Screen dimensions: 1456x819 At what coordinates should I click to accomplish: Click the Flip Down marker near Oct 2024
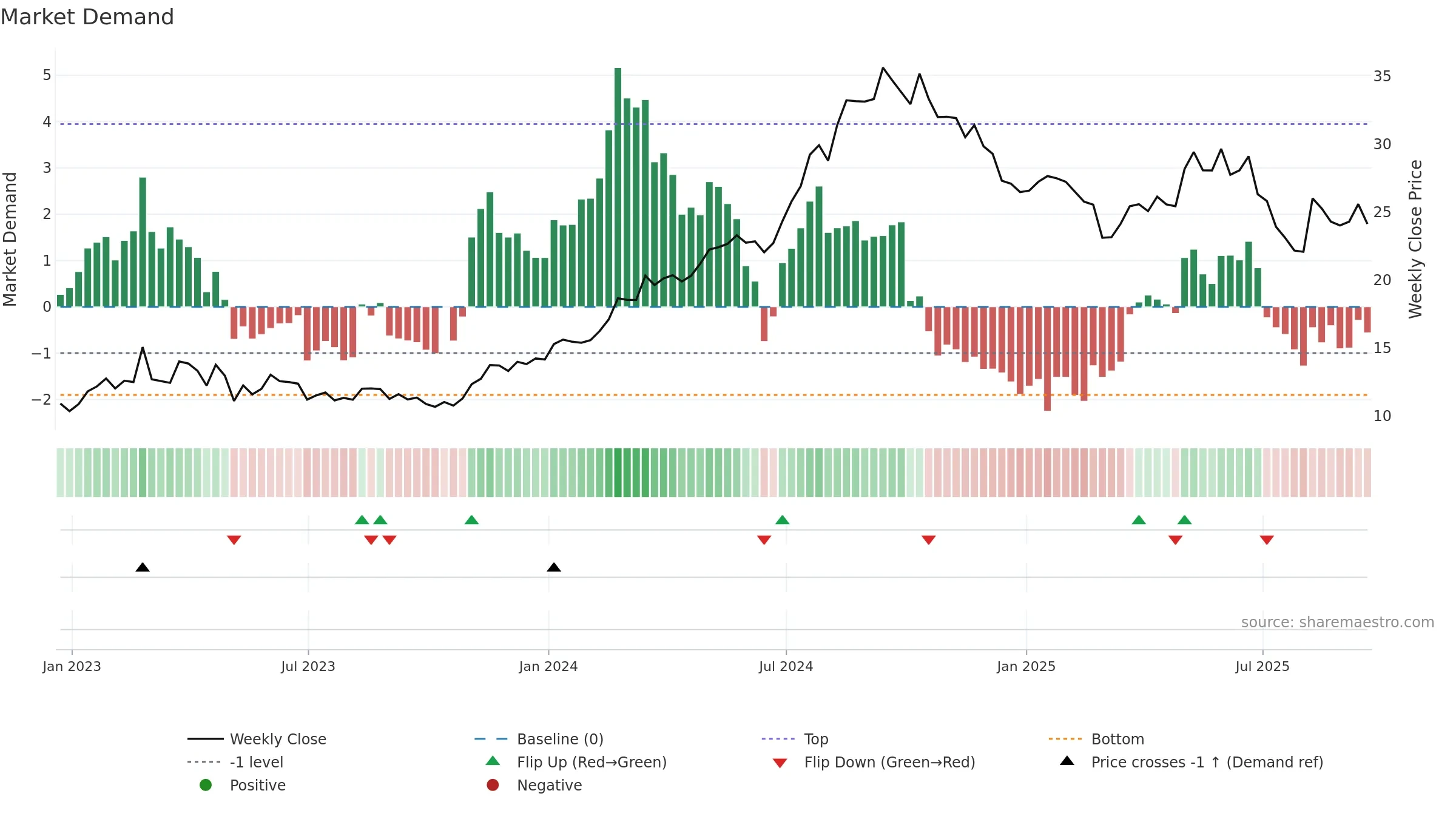pos(929,540)
